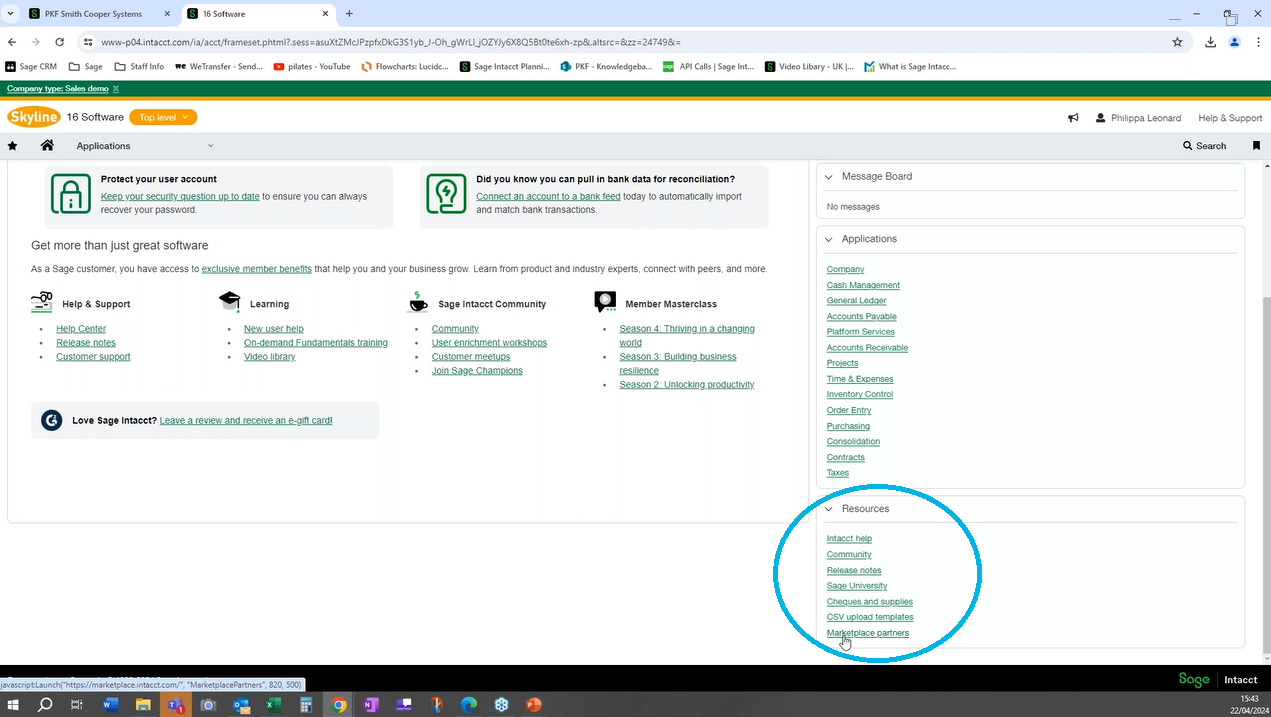Open Microsoft Edge from taskbar
The width and height of the screenshot is (1271, 717).
coord(469,705)
